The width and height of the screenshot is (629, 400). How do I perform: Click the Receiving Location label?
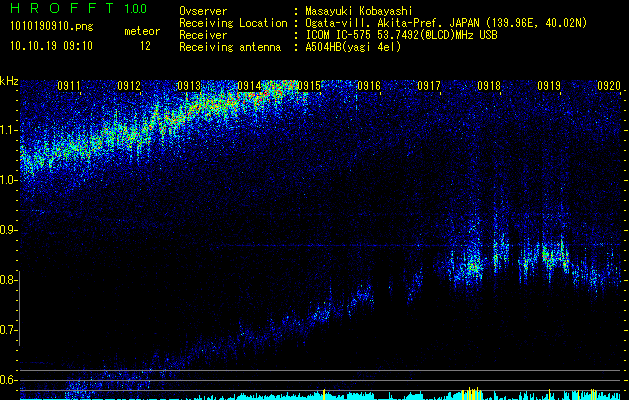(233, 23)
